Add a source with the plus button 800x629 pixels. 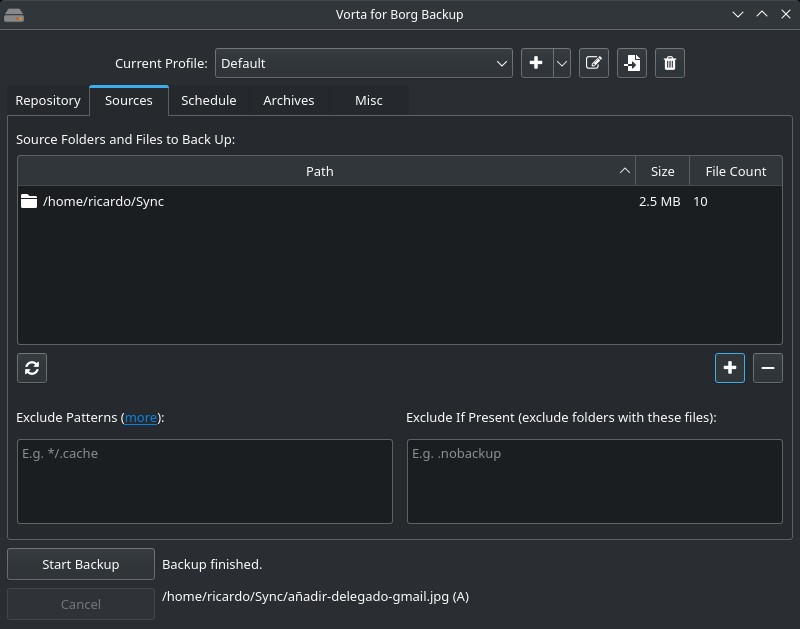pyautogui.click(x=730, y=368)
